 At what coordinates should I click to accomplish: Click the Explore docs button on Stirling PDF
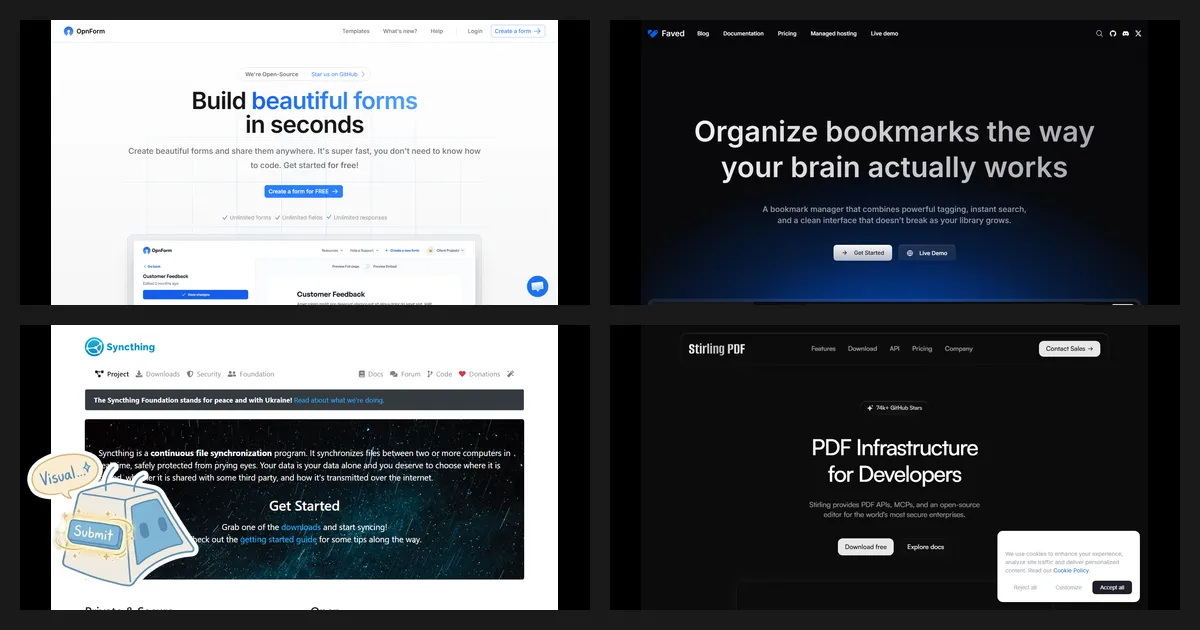tap(925, 547)
